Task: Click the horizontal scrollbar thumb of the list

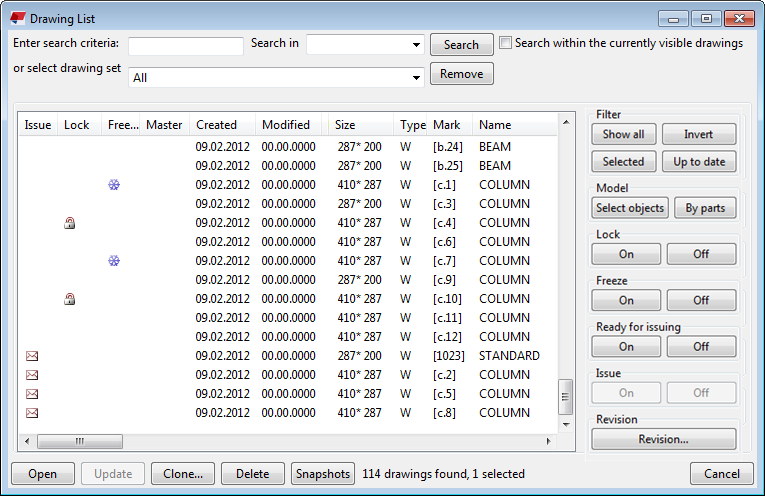Action: (x=80, y=441)
